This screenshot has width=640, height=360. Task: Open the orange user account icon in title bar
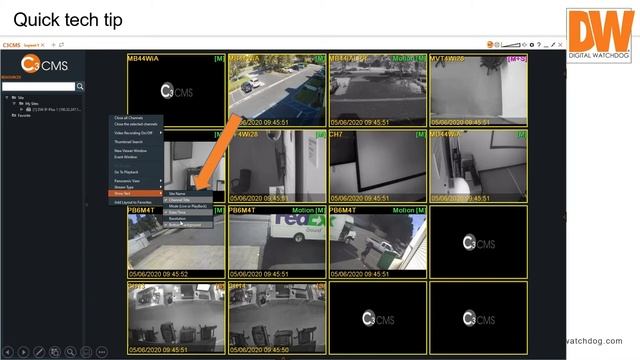[490, 44]
